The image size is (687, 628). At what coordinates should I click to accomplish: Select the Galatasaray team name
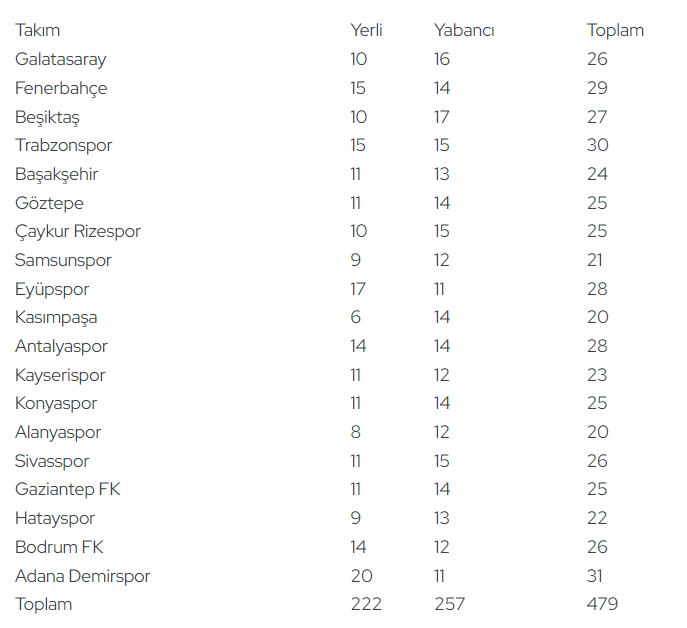tap(60, 59)
